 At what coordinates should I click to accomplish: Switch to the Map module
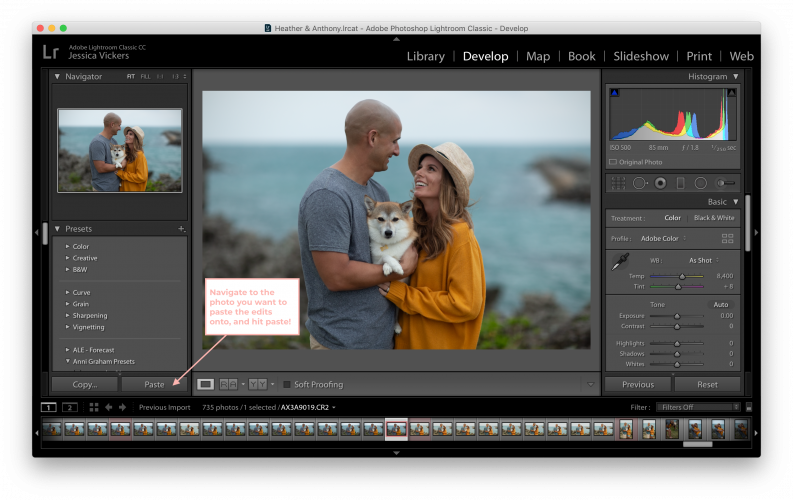538,57
